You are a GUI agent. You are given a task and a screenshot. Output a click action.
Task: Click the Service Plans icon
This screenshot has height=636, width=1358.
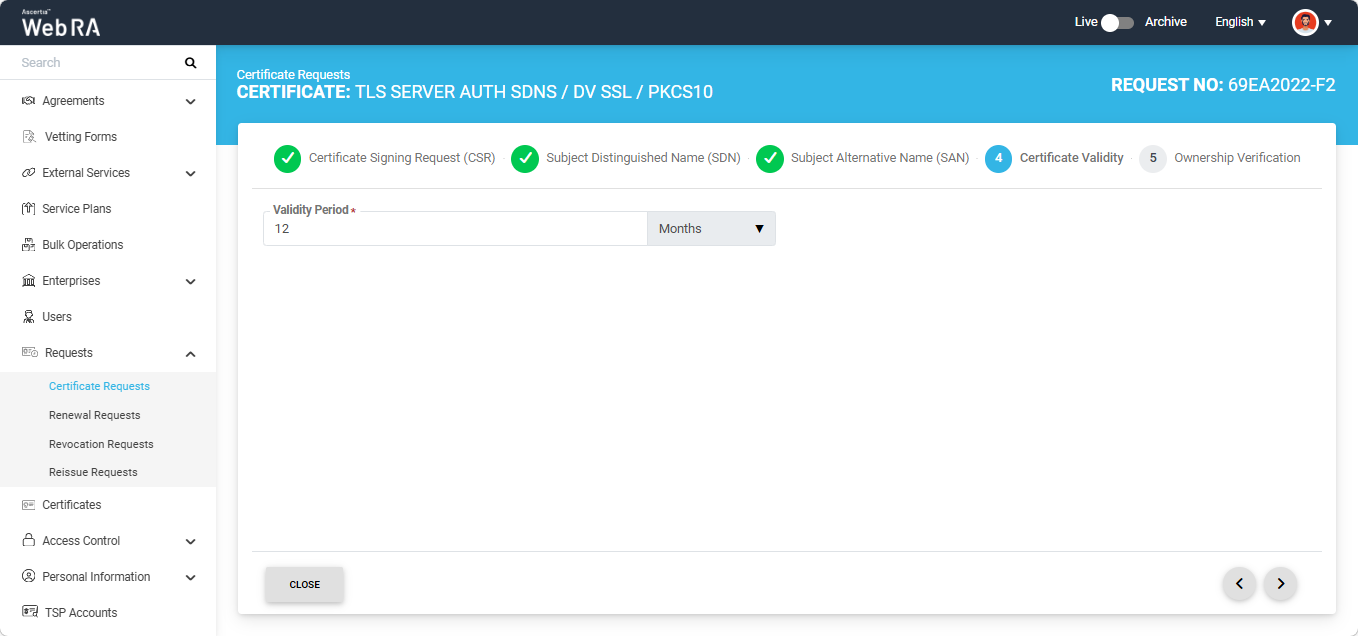pos(29,209)
